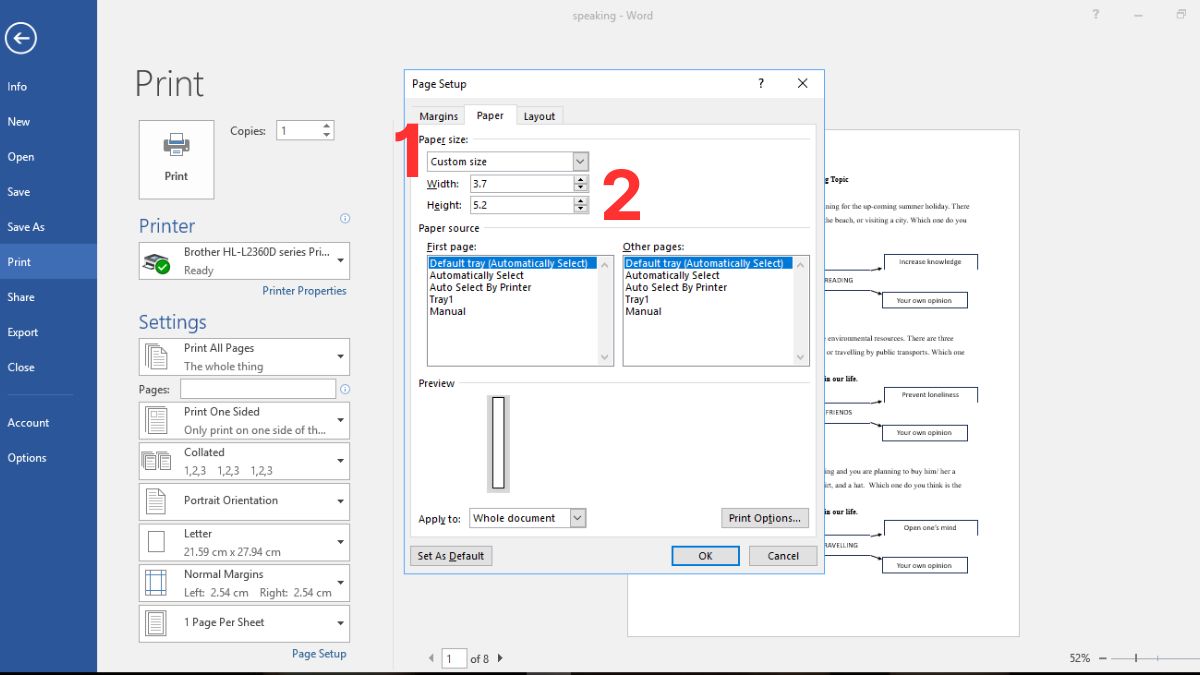Image resolution: width=1200 pixels, height=675 pixels.
Task: Click Word window help icon
Action: pos(1096,14)
